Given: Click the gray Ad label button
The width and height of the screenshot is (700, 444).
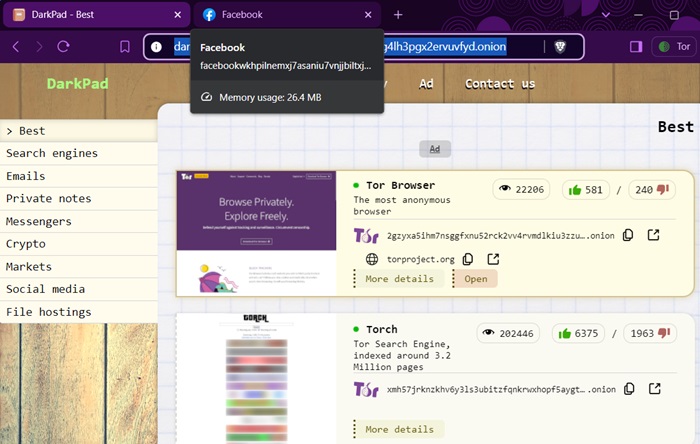Looking at the screenshot, I should coord(435,149).
